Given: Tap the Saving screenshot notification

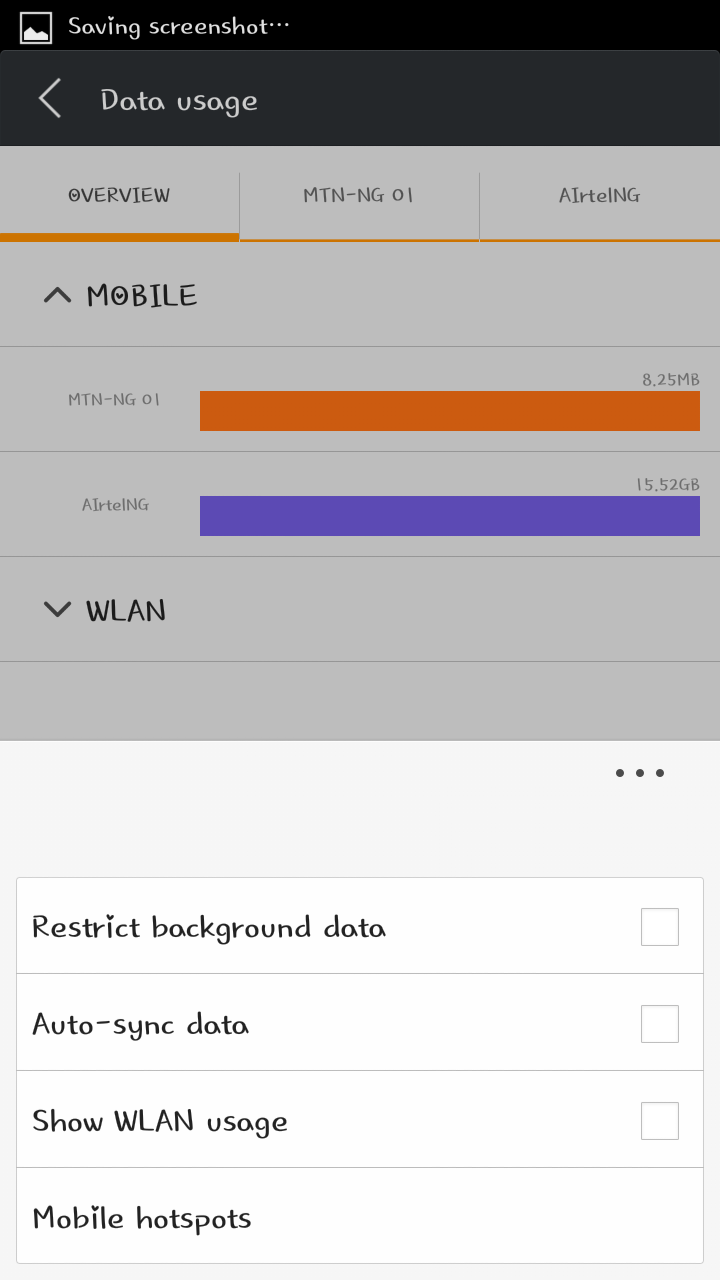Looking at the screenshot, I should (178, 26).
